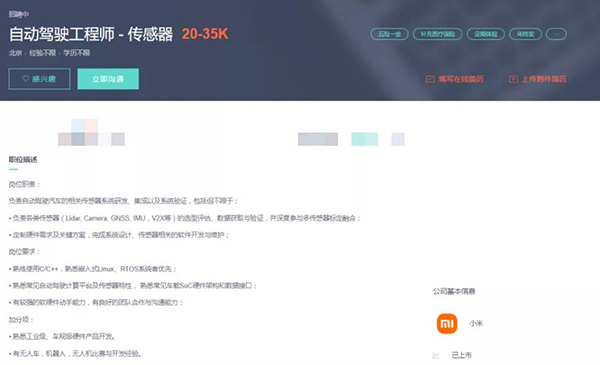
Task: Select the 五险一金 benefit tag
Action: pos(390,34)
